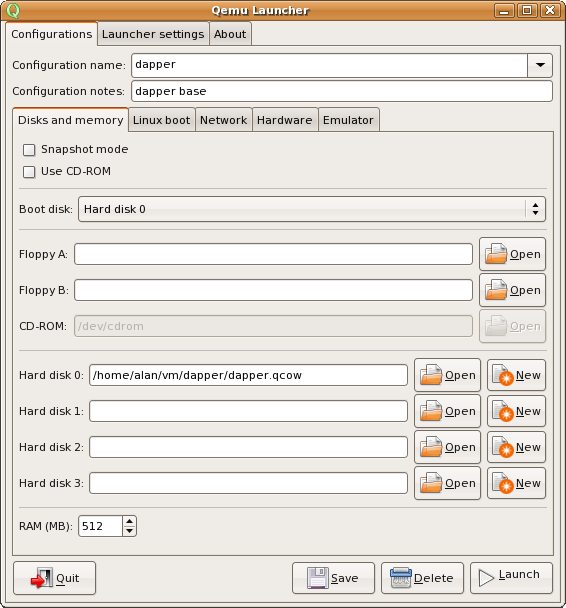The image size is (566, 608).
Task: Enable Use CD-ROM checkbox
Action: (x=29, y=172)
